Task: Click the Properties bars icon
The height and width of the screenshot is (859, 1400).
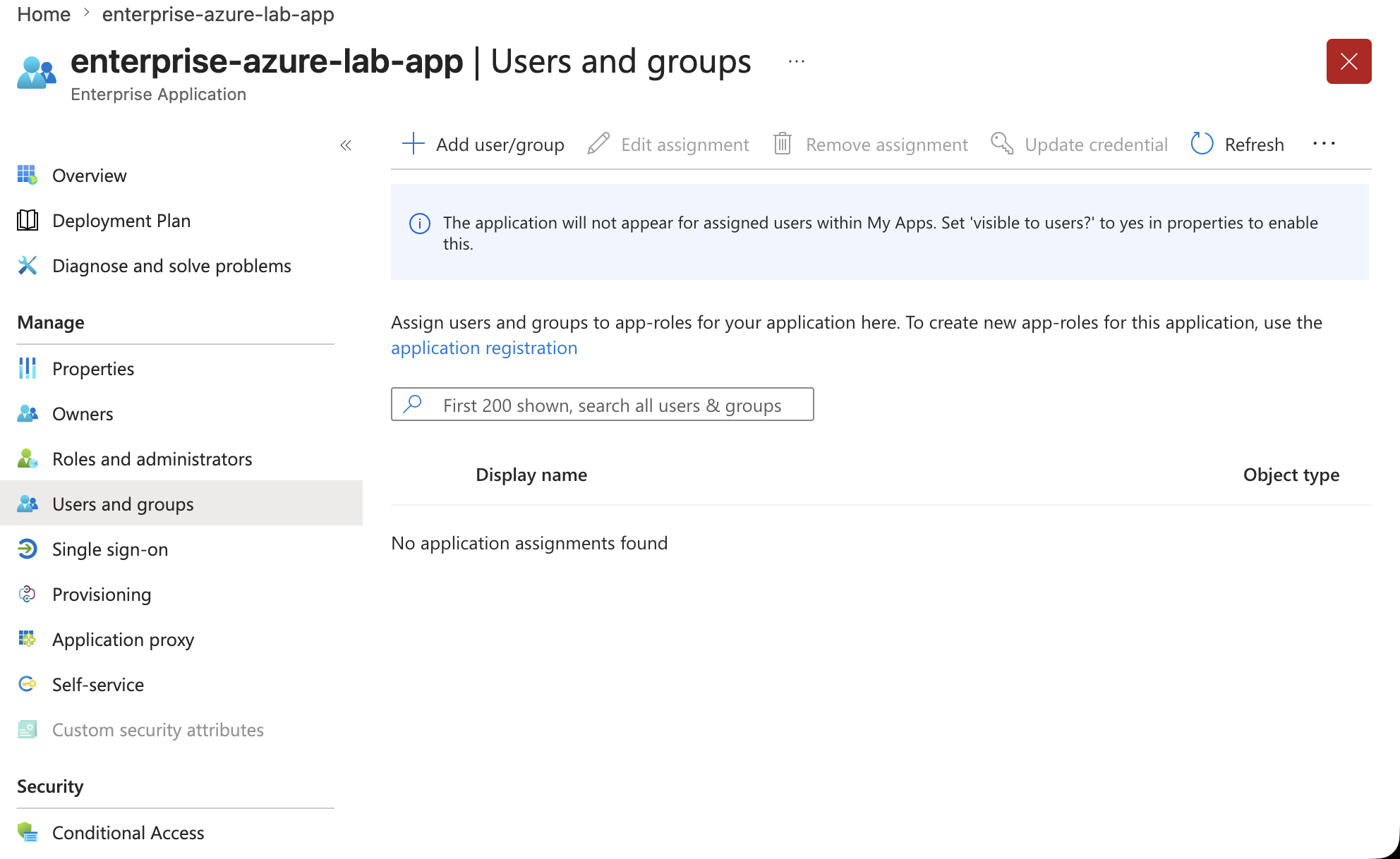Action: point(27,368)
